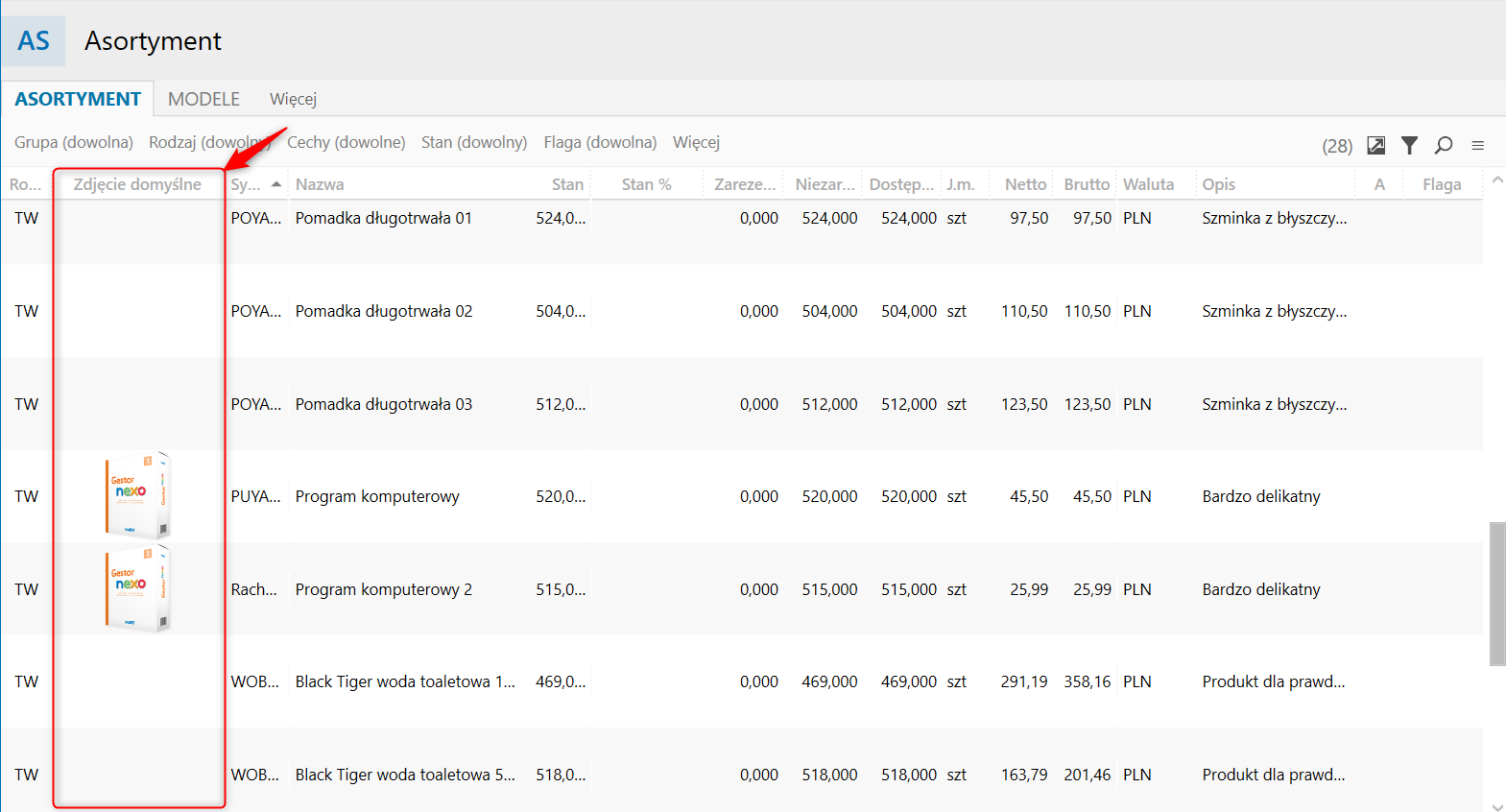Click the export/pop-out arrow icon
This screenshot has height=812, width=1506.
point(1375,145)
